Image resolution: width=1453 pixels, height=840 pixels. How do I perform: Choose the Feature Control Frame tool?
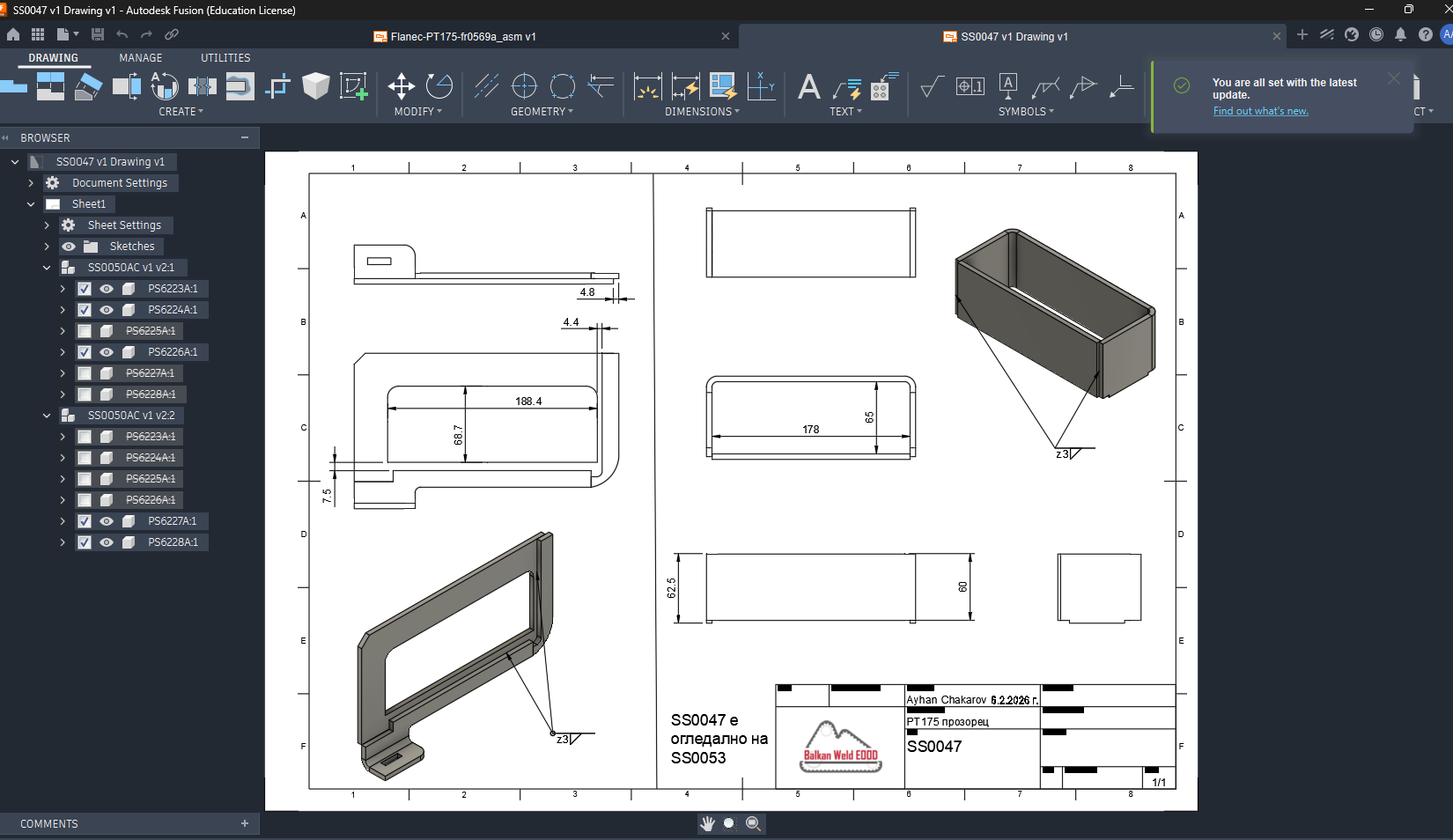point(970,86)
